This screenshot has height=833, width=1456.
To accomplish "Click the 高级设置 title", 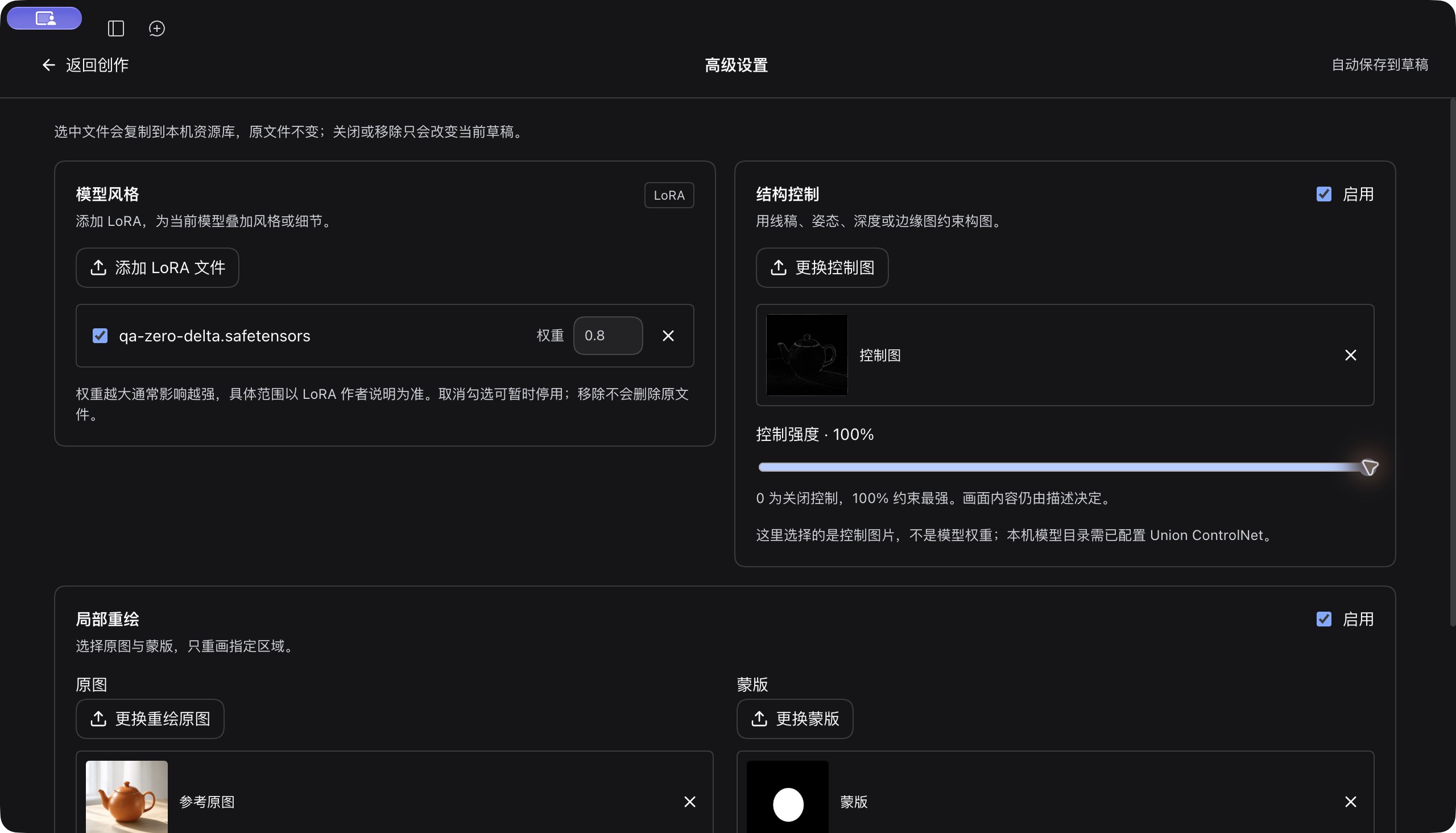I will (736, 65).
